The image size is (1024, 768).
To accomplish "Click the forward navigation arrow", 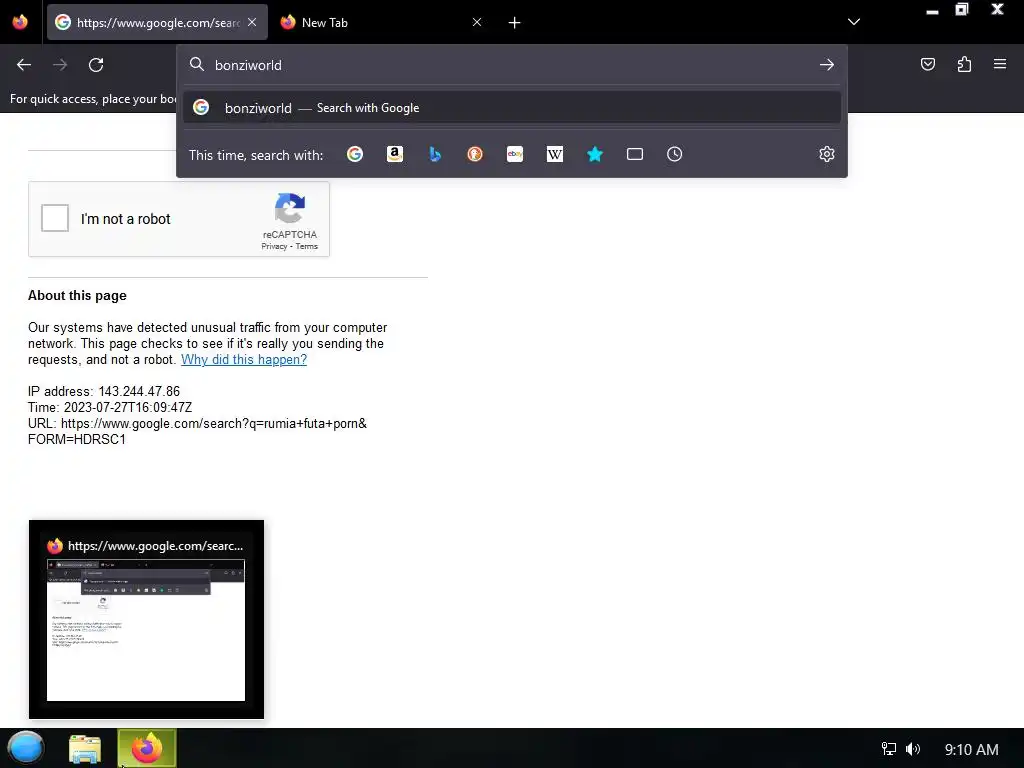I will 60,65.
